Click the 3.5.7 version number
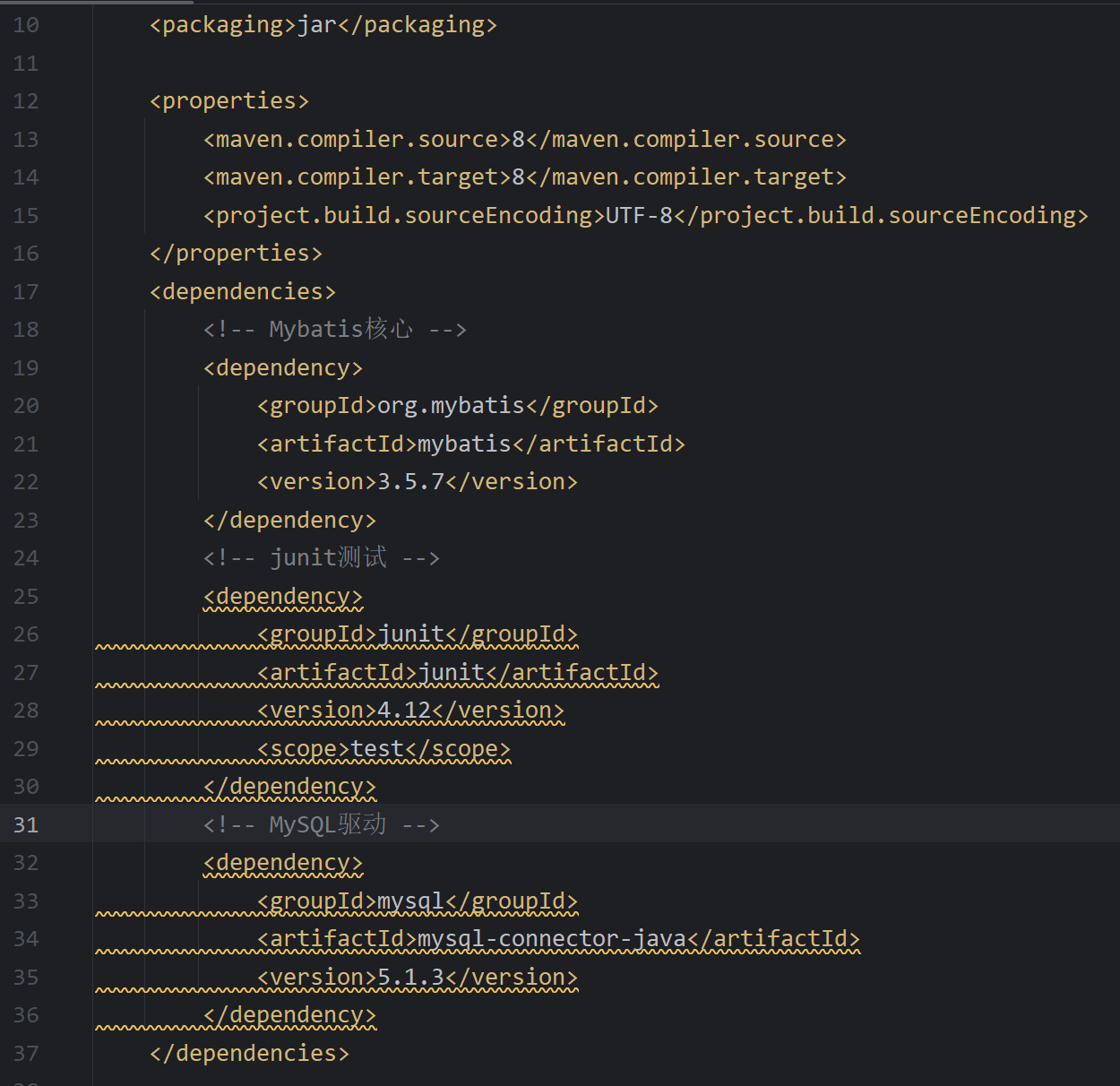 (410, 482)
